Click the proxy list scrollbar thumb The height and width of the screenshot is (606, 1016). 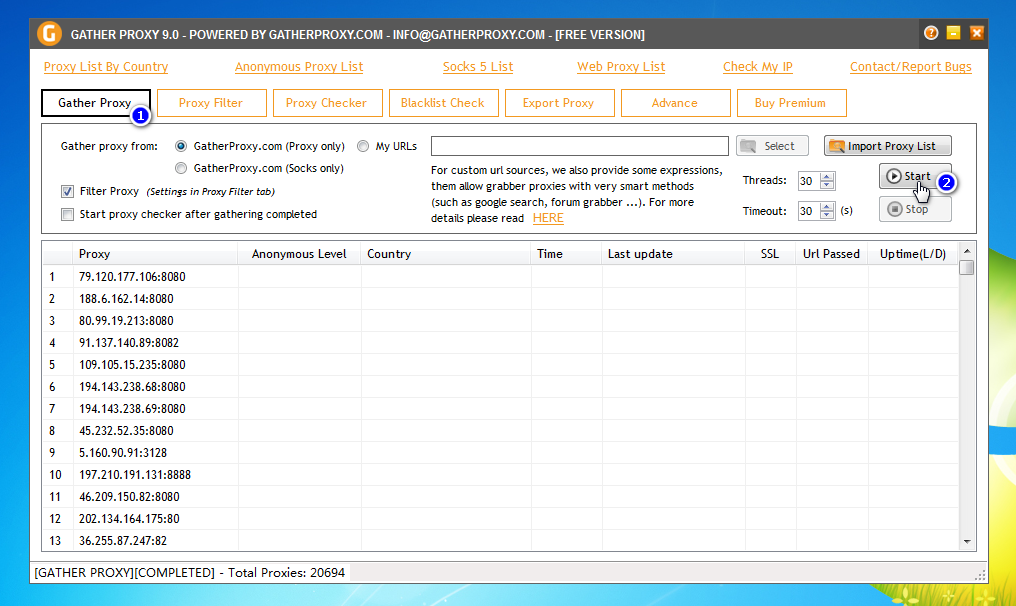967,267
